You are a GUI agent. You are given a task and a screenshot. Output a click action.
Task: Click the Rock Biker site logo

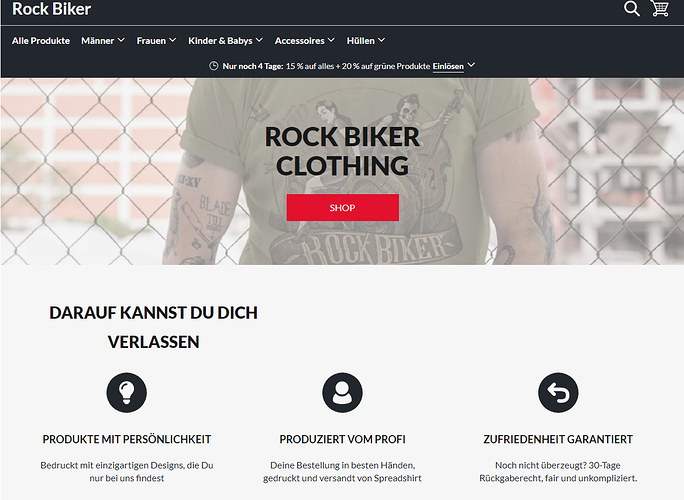tap(51, 9)
